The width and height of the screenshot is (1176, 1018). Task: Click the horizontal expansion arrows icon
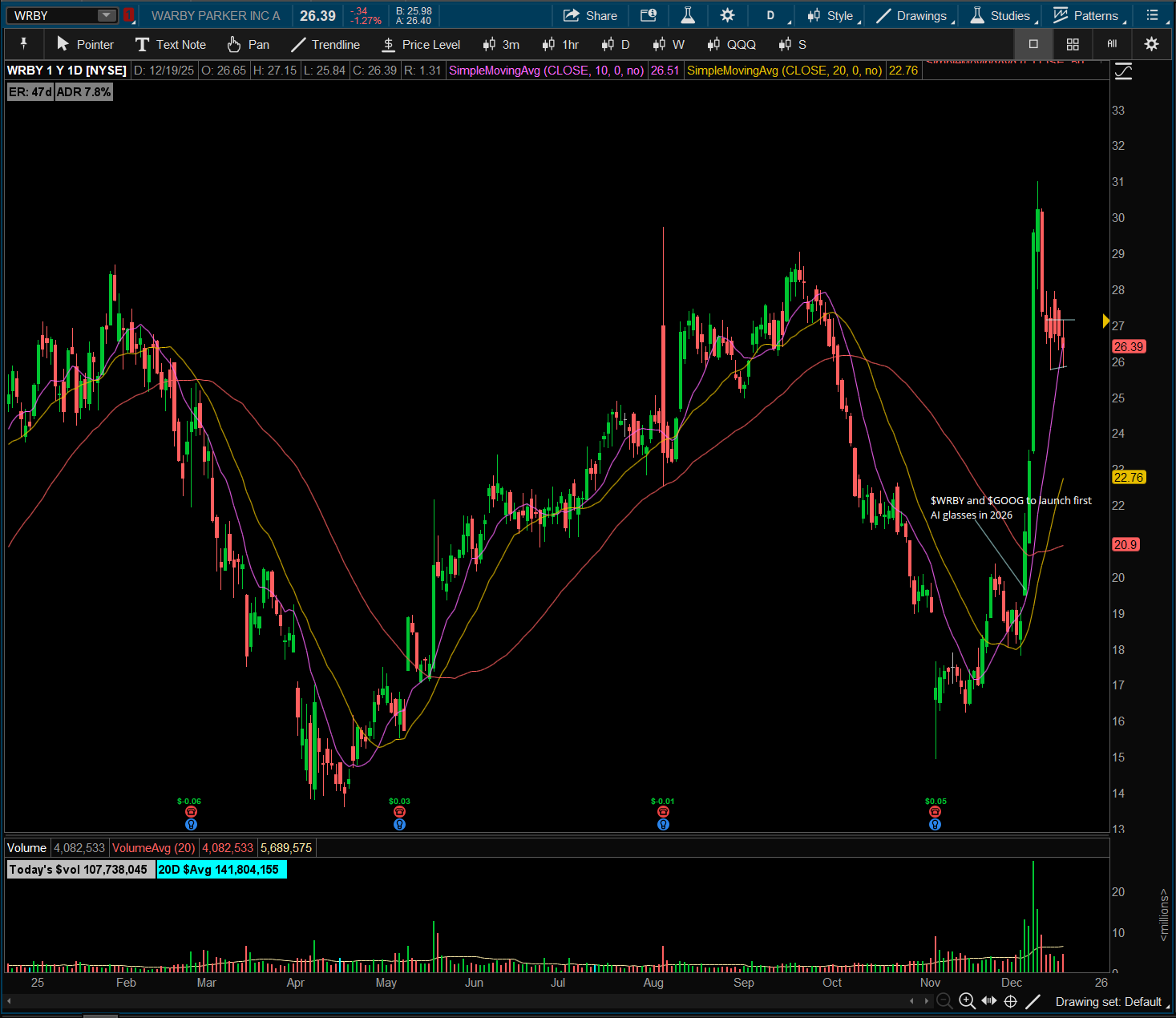(989, 1001)
